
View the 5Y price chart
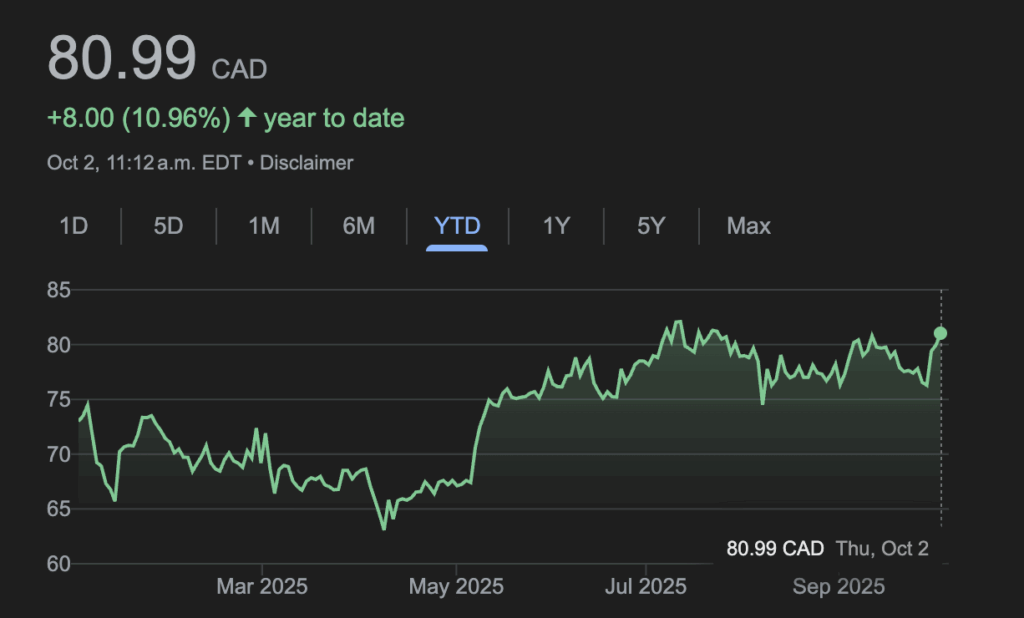651,226
